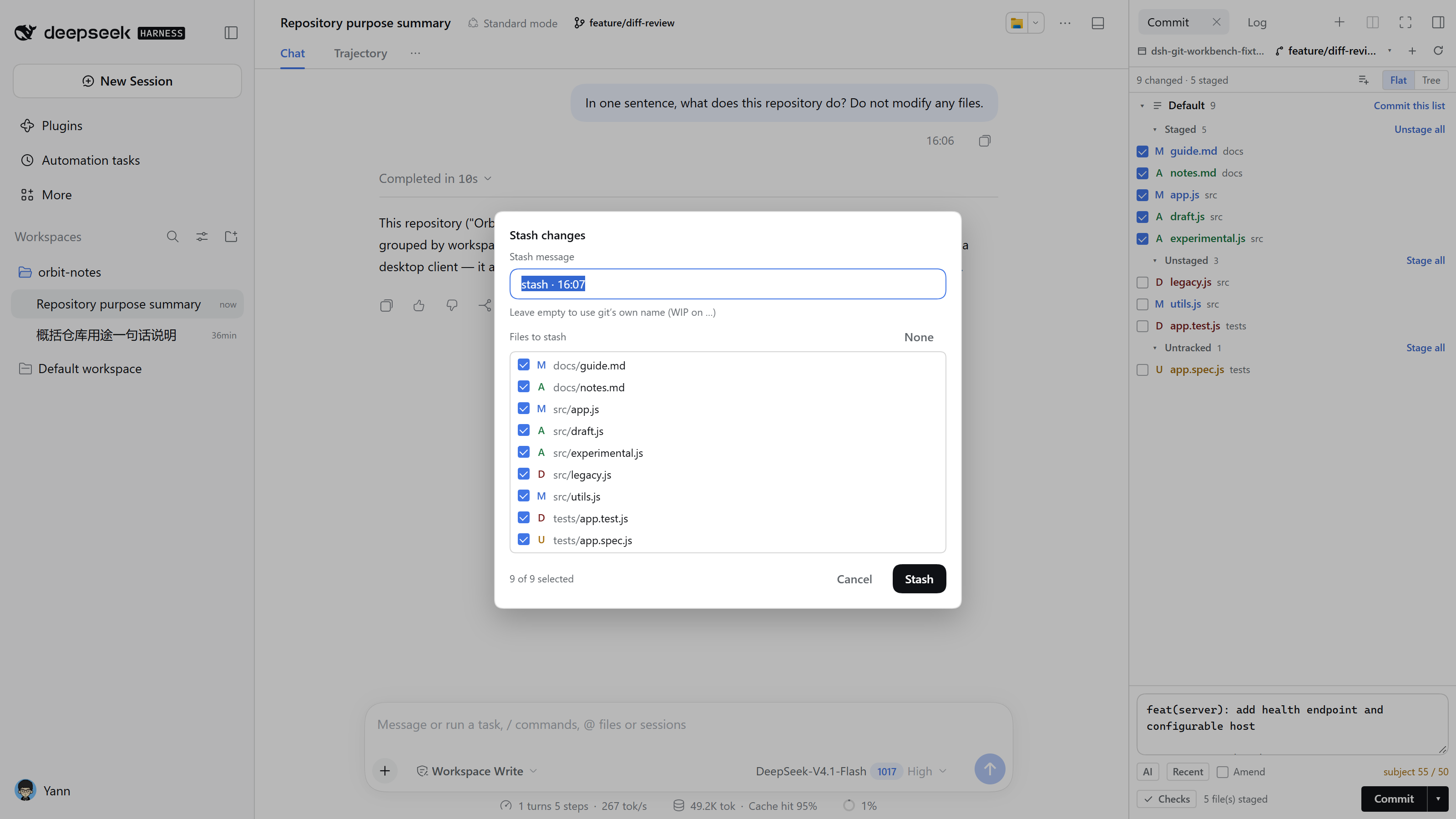
Task: Toggle fullscreen icon in Commit panel
Action: click(x=1405, y=23)
